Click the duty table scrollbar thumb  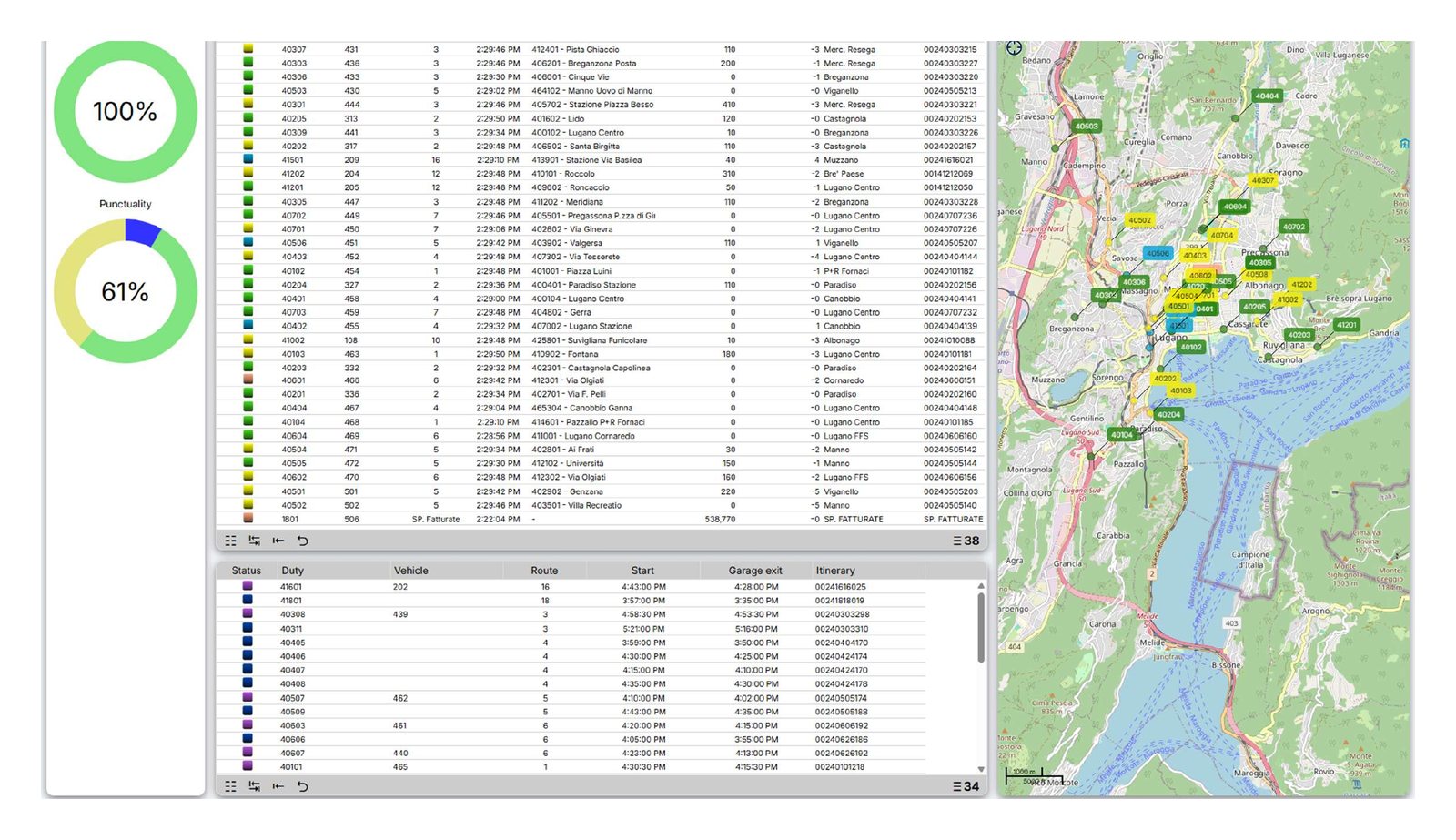pyautogui.click(x=981, y=628)
